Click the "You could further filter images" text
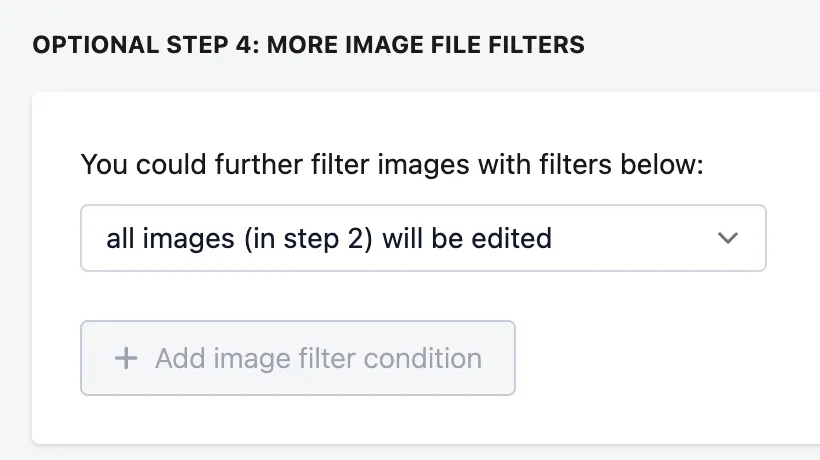The width and height of the screenshot is (820, 460). pyautogui.click(x=275, y=165)
